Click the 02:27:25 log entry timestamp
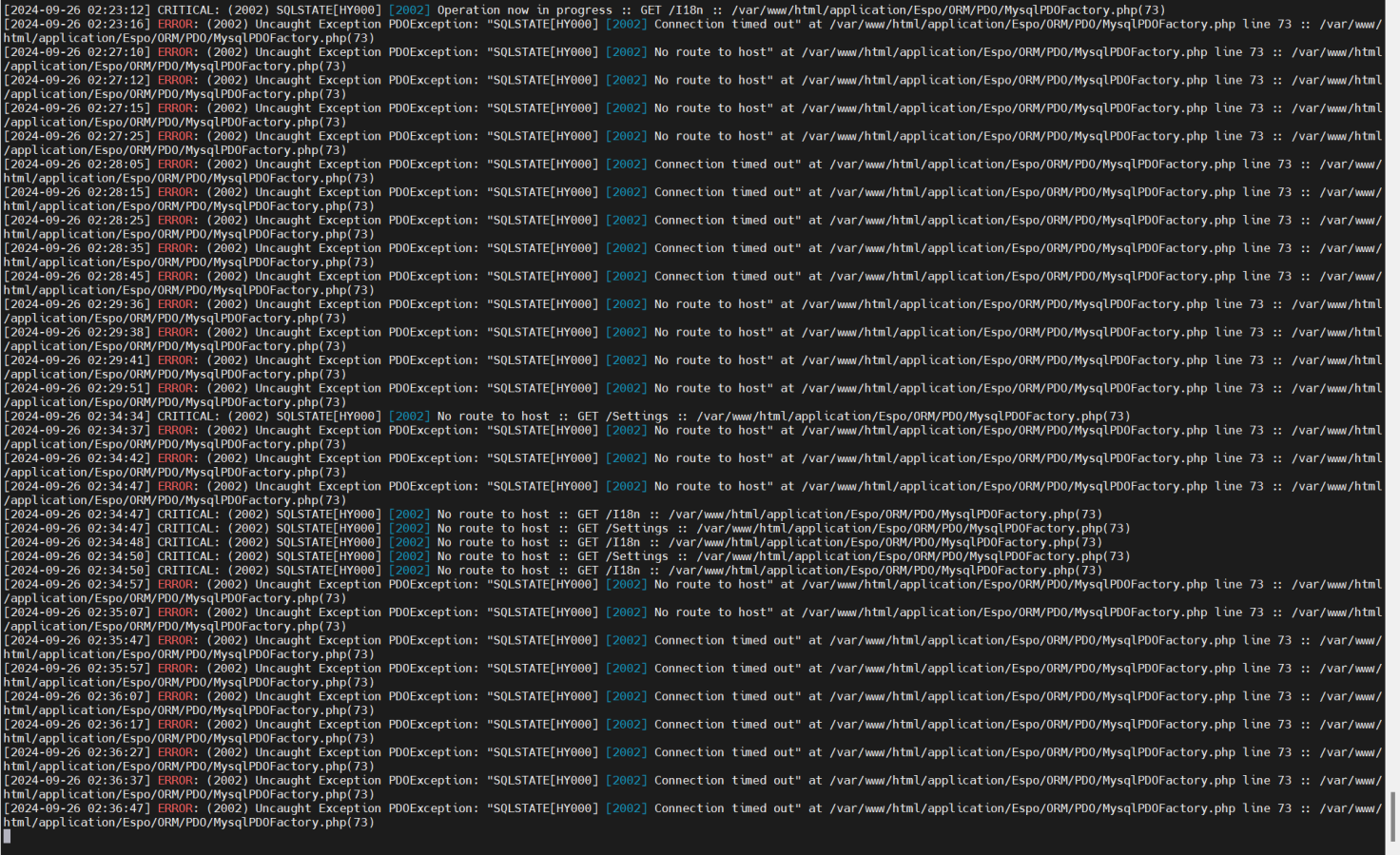This screenshot has width=1400, height=855. (x=77, y=136)
